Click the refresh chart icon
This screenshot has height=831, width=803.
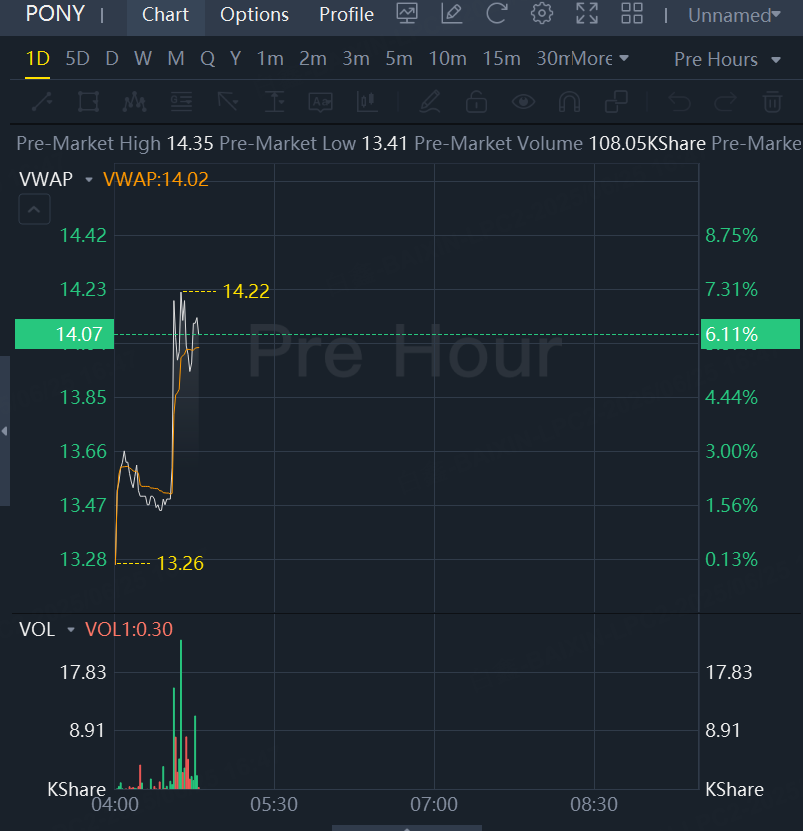coord(496,14)
